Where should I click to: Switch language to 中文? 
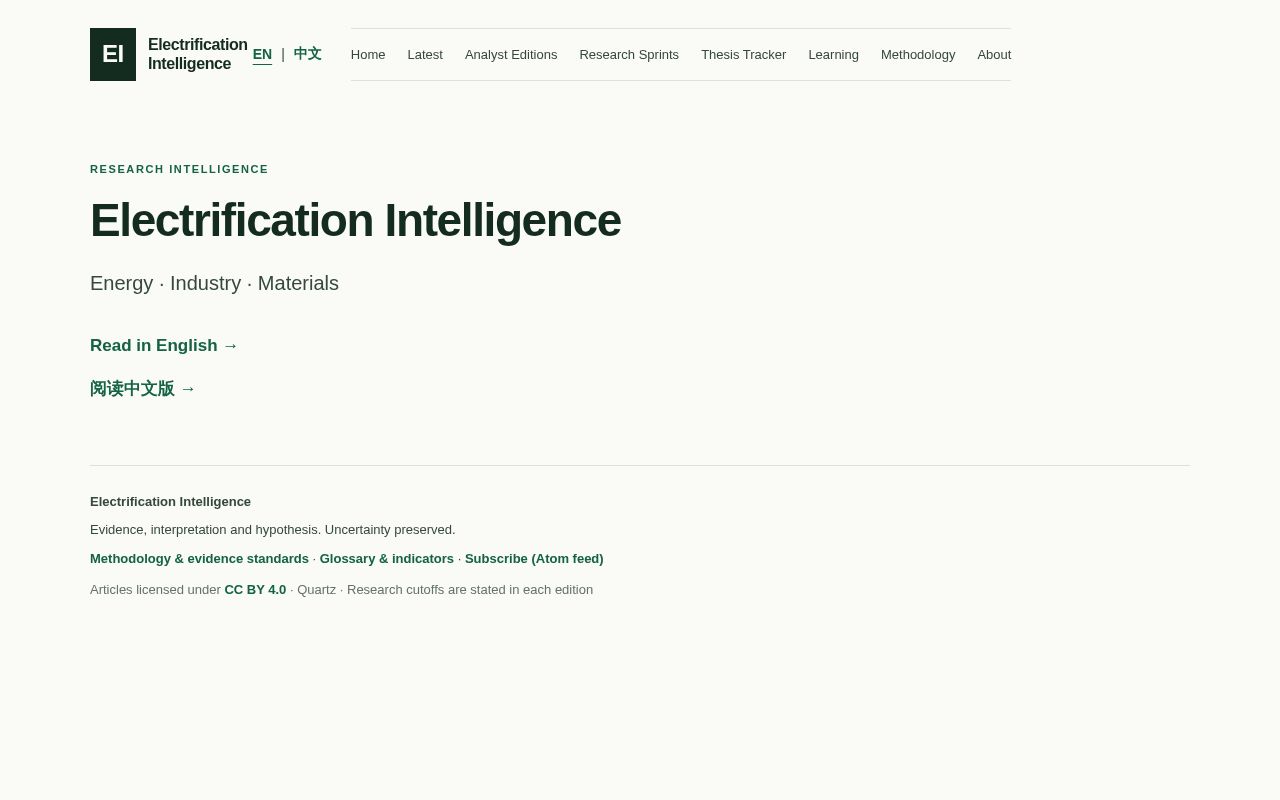[x=307, y=54]
